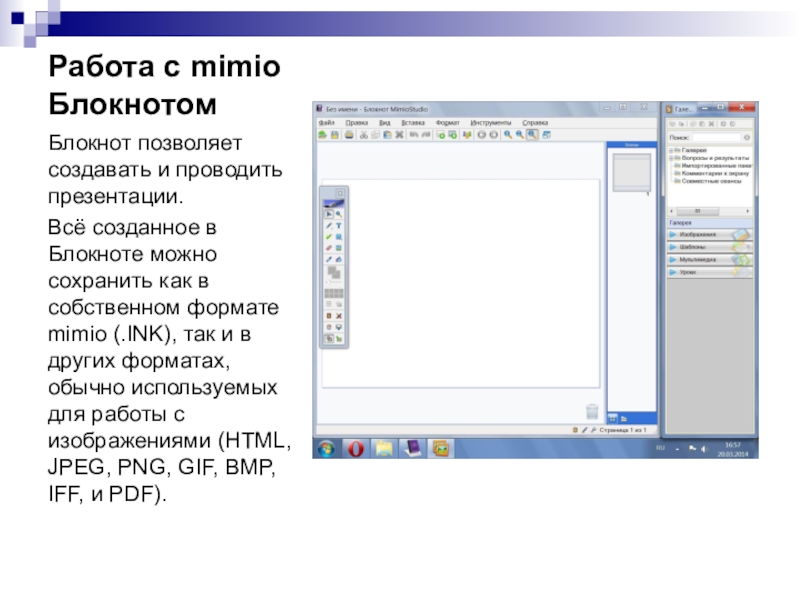Select the page 1 thumbnail in side panel
Viewport: 800px width, 600px height.
pos(632,172)
